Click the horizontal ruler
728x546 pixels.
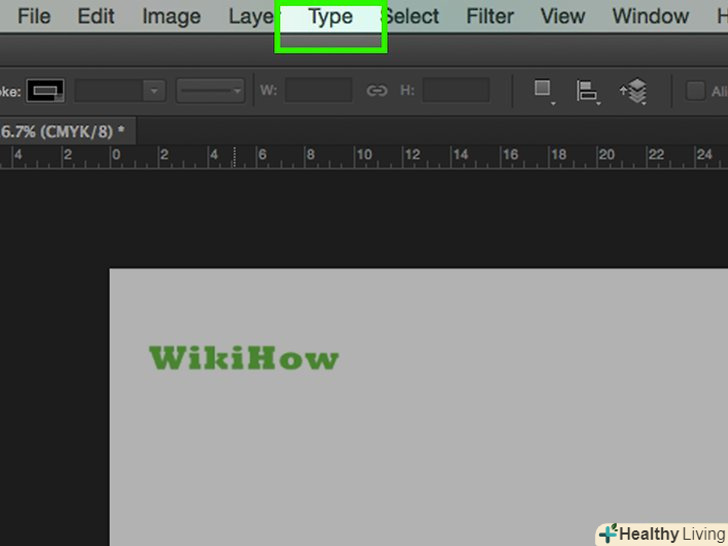coord(364,156)
